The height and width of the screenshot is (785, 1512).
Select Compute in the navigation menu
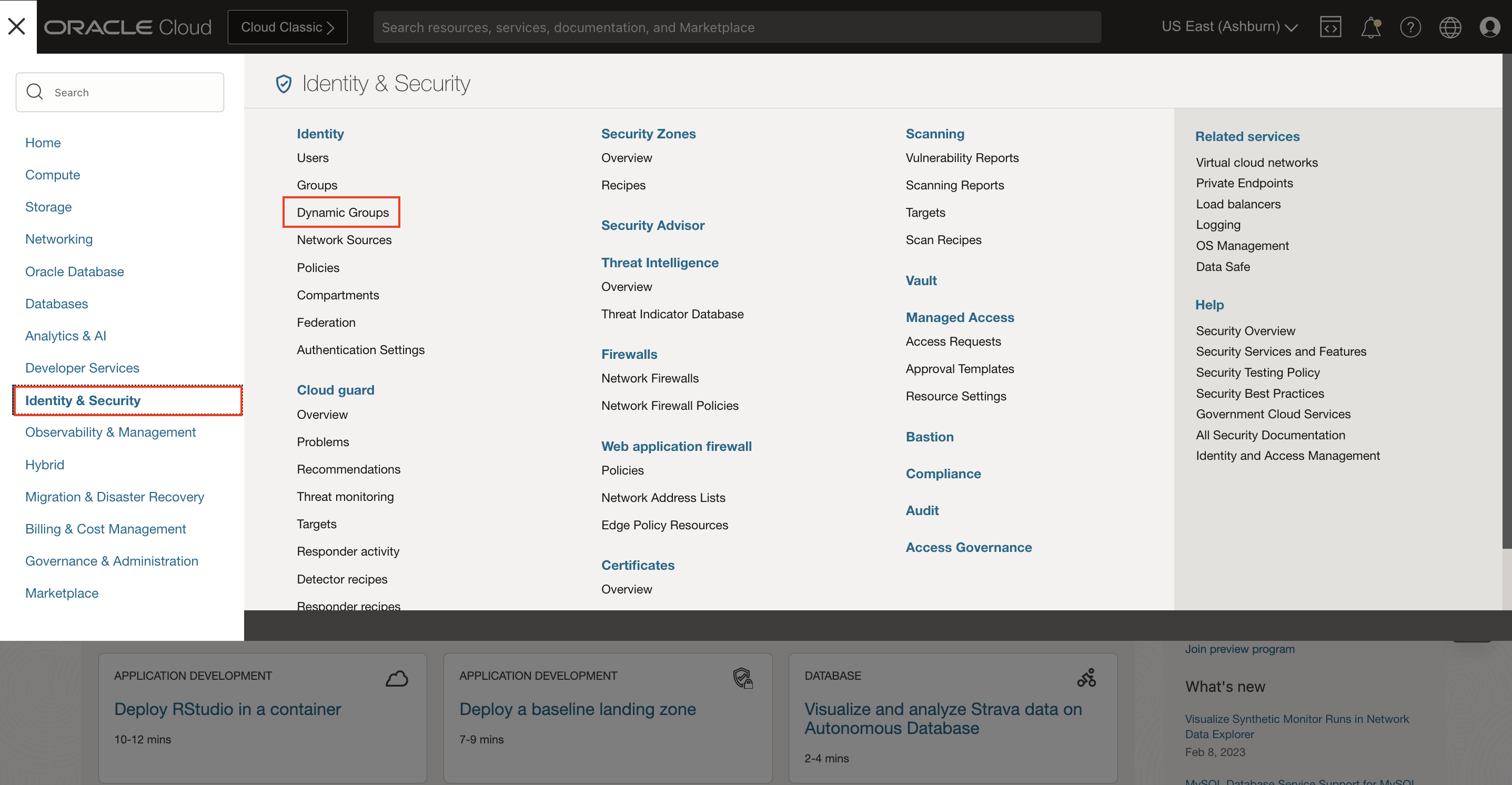[53, 175]
